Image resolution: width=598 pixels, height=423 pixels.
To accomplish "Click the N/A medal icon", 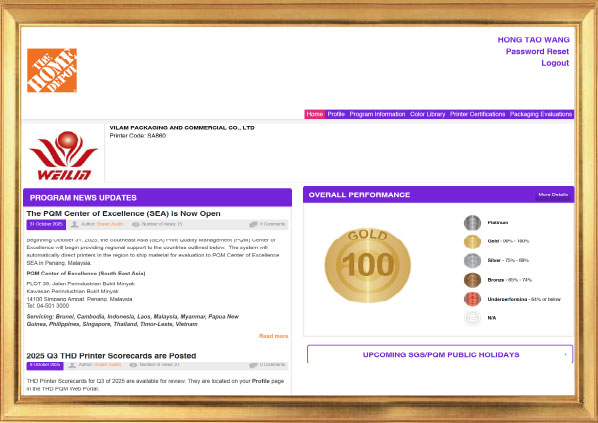I will pyautogui.click(x=472, y=318).
